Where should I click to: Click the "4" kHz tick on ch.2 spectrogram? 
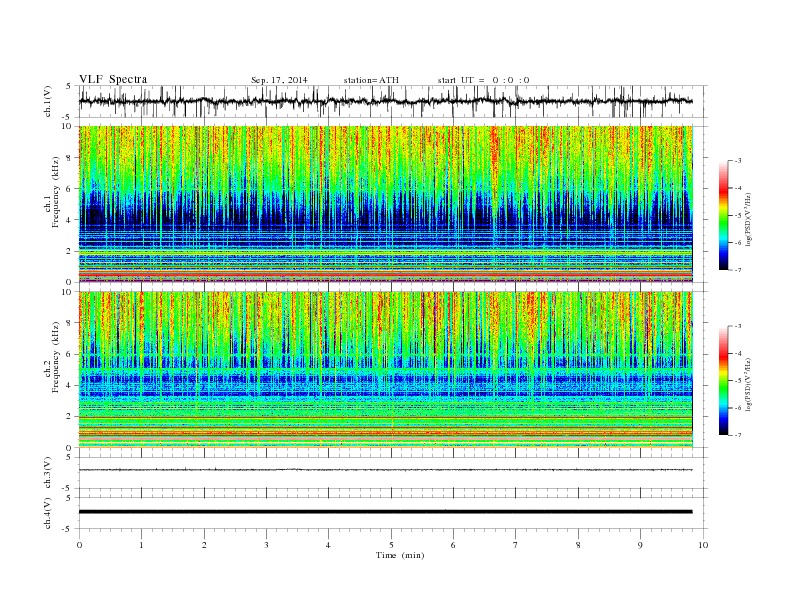(70, 386)
